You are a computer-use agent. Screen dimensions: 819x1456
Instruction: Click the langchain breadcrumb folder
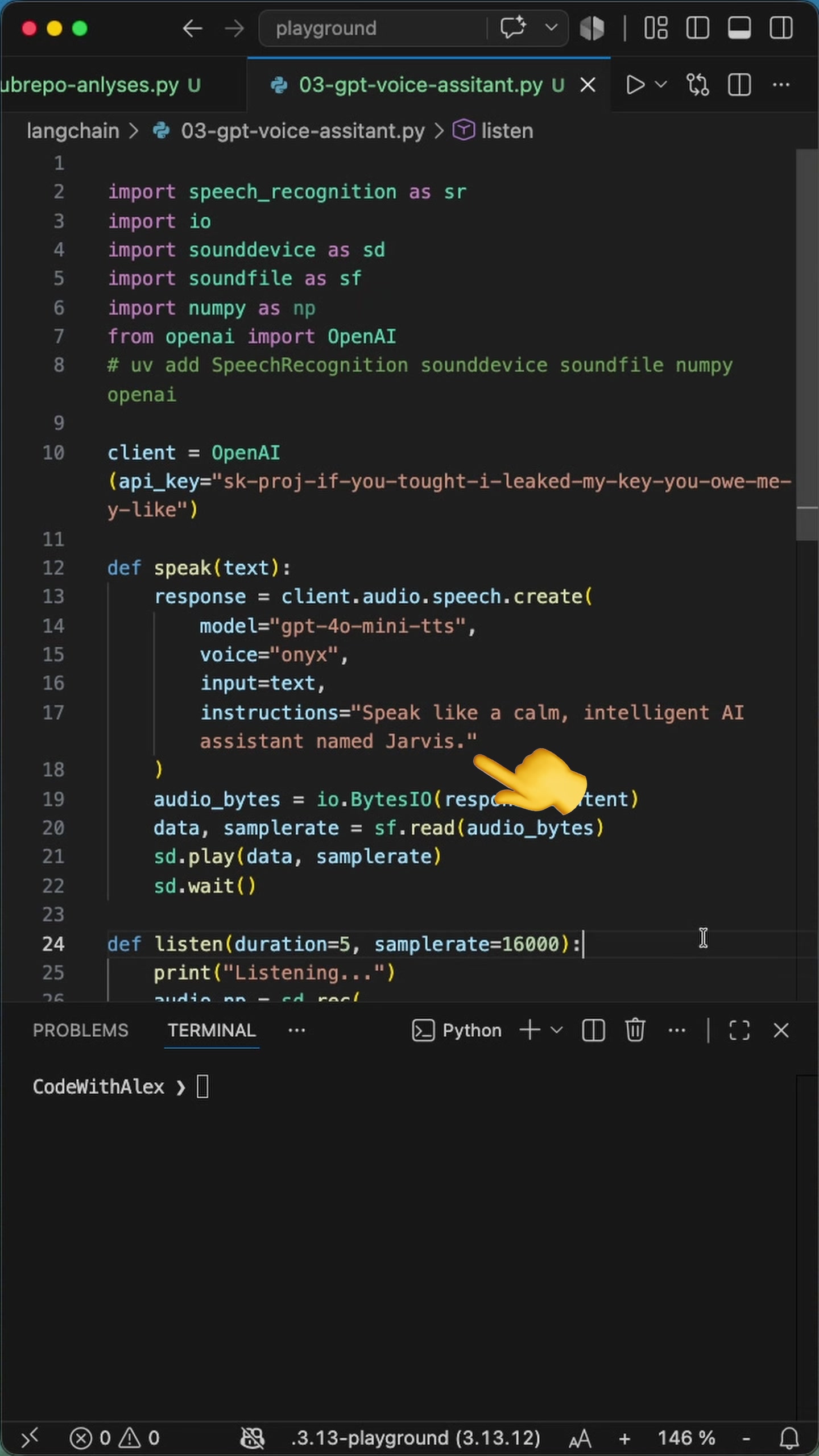click(73, 131)
